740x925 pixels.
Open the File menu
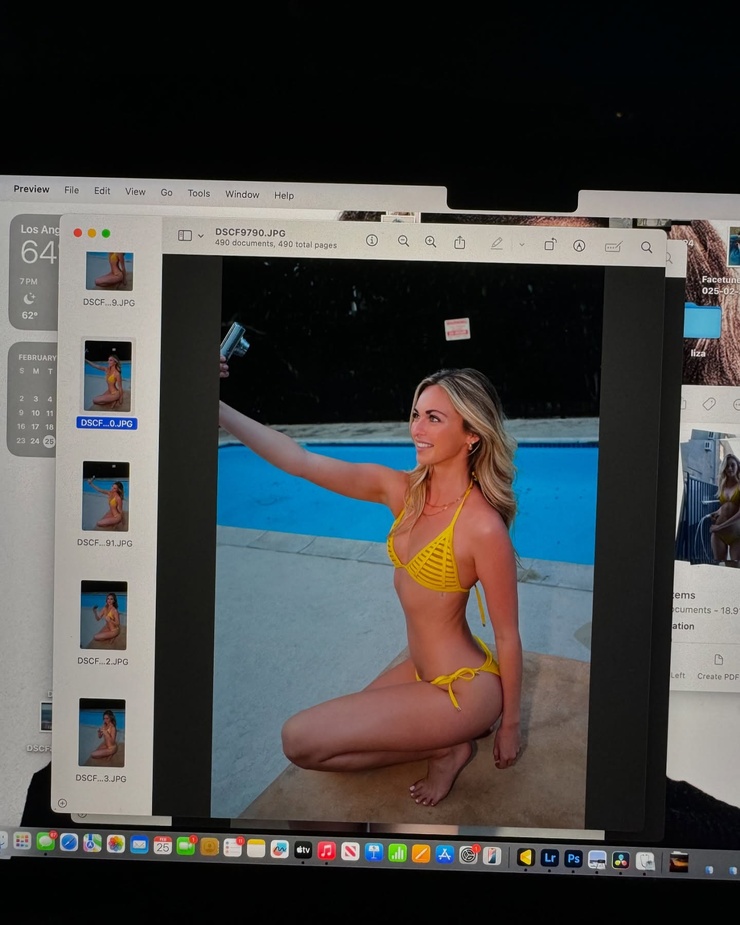pos(71,190)
